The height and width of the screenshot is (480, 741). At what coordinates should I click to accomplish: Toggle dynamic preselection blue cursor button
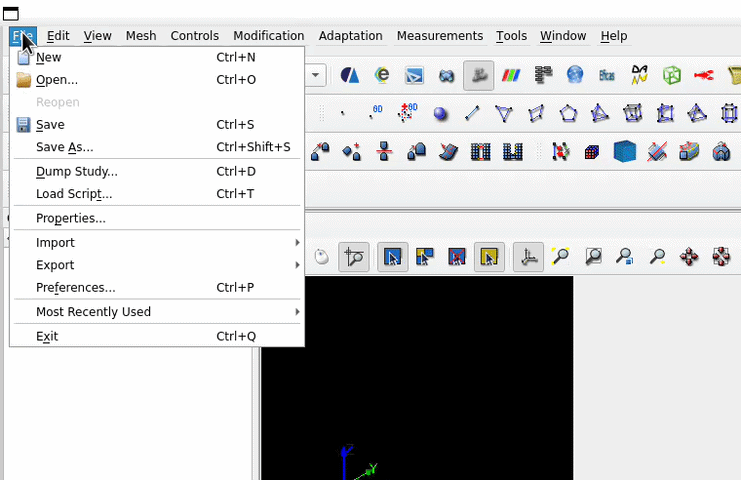pyautogui.click(x=393, y=257)
